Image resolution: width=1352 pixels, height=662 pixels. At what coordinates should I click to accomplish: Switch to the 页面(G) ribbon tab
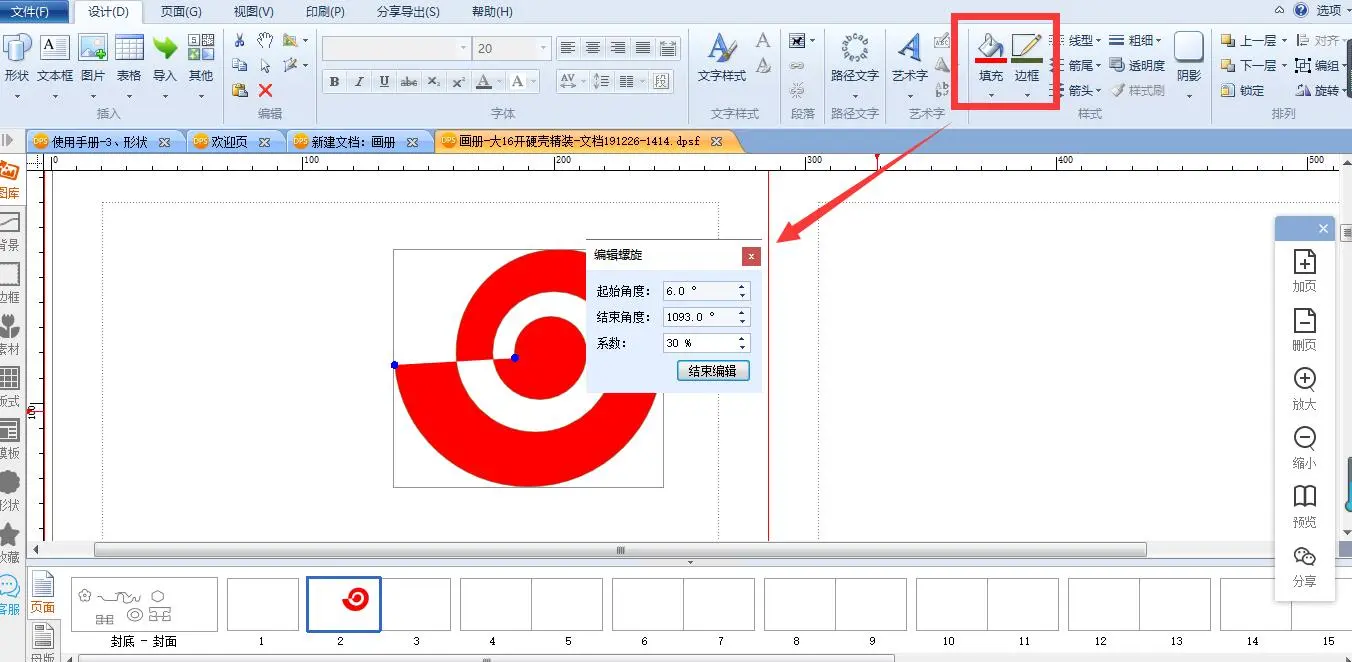click(181, 12)
